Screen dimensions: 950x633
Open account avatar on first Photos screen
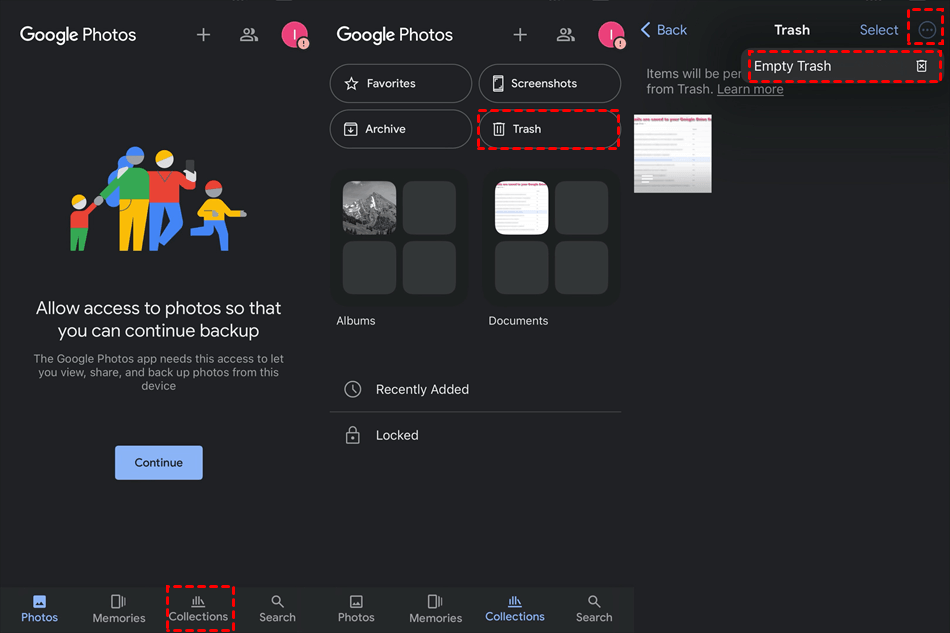coord(295,35)
